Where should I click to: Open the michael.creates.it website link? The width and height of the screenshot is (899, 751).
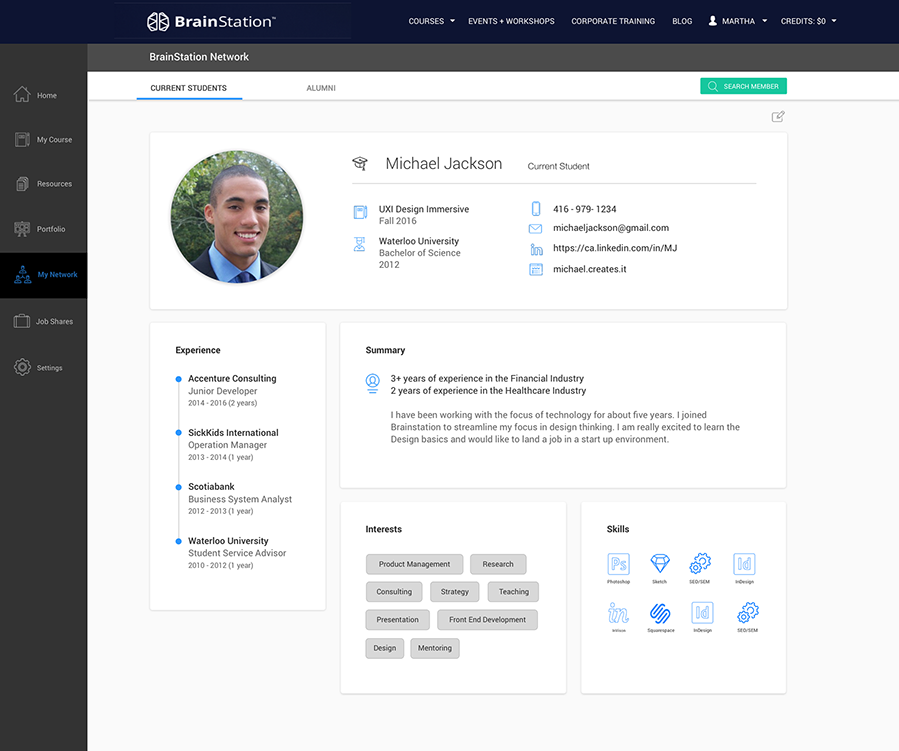(589, 269)
